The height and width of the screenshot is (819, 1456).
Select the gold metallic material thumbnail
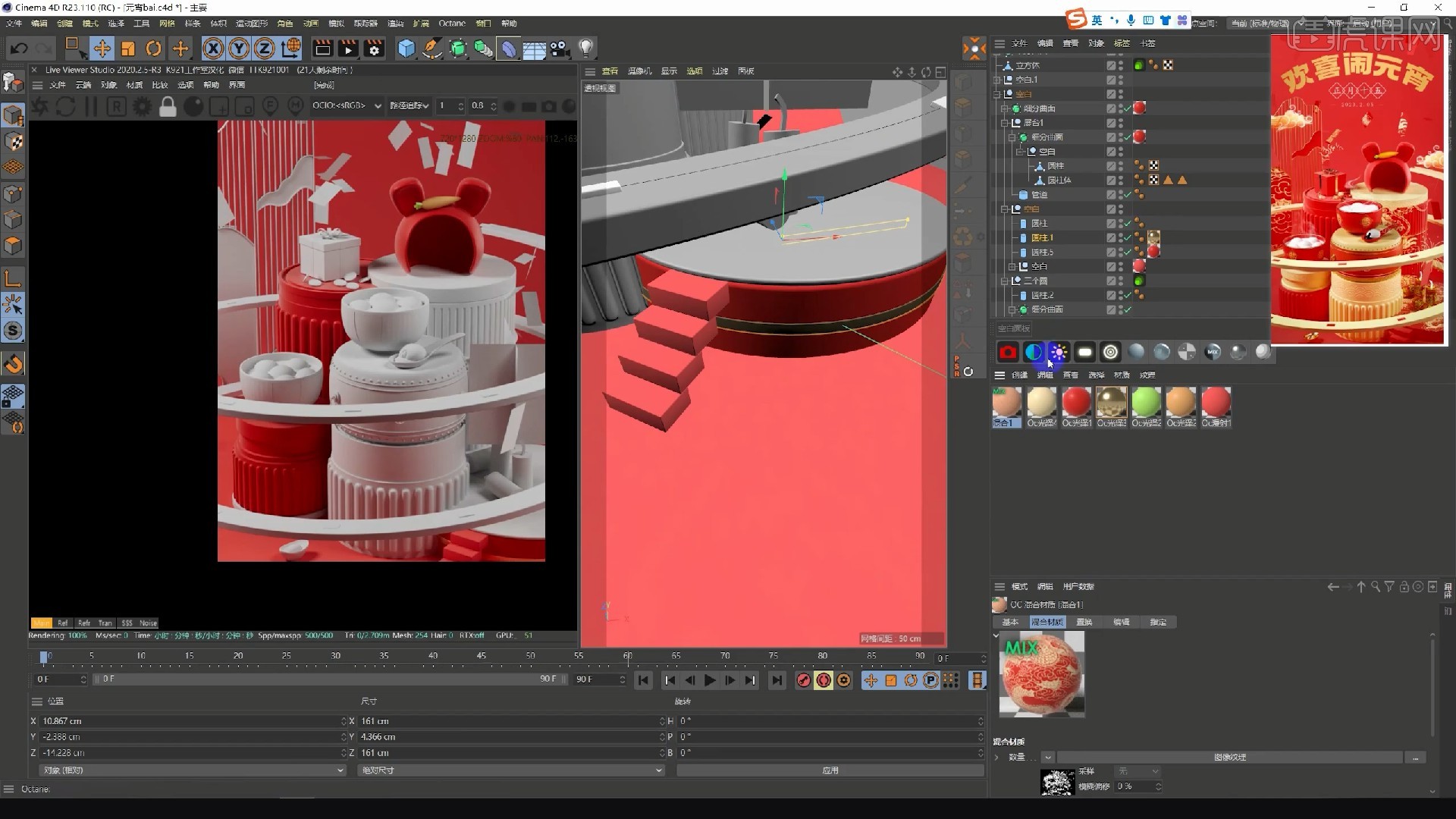tap(1111, 406)
